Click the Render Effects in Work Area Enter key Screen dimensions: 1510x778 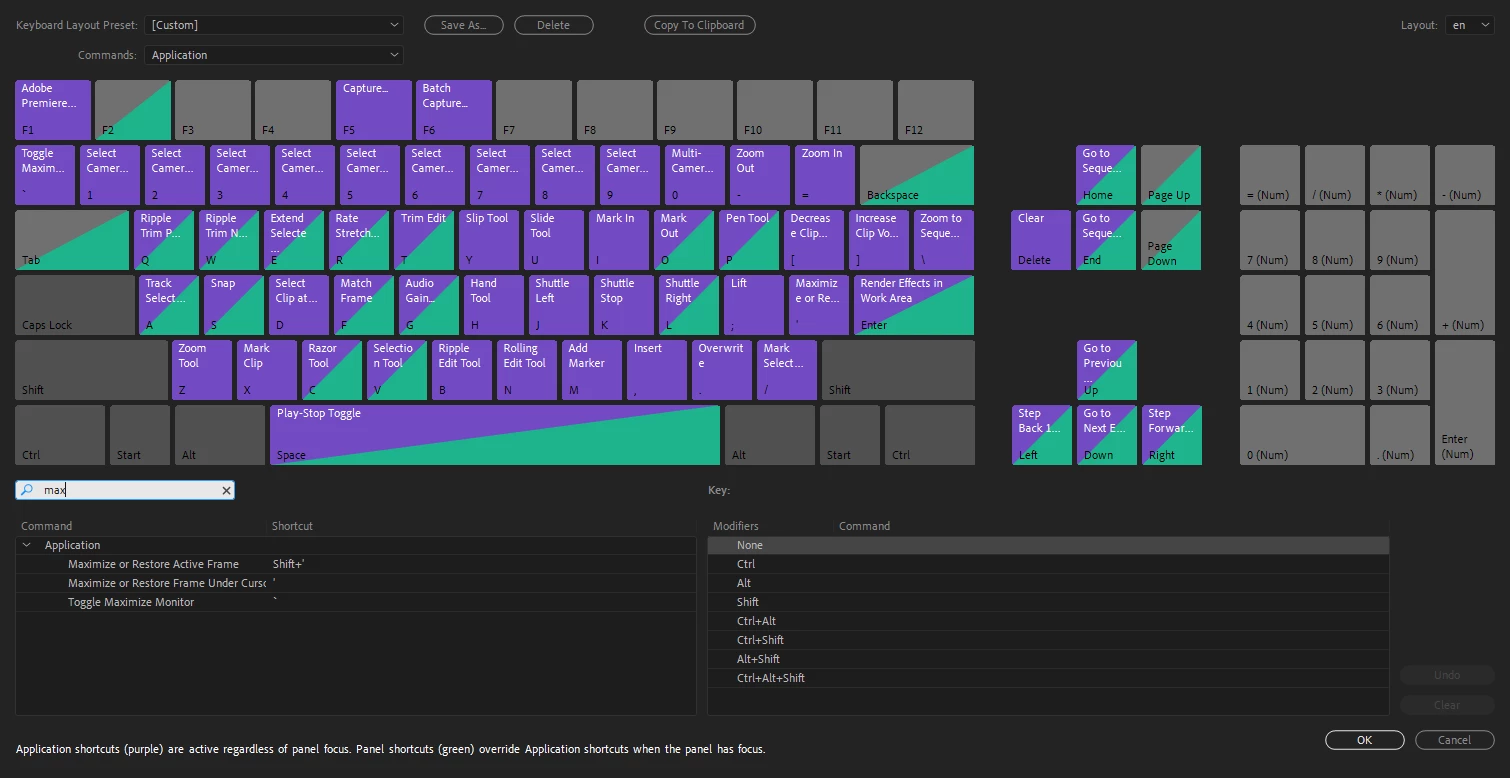914,305
